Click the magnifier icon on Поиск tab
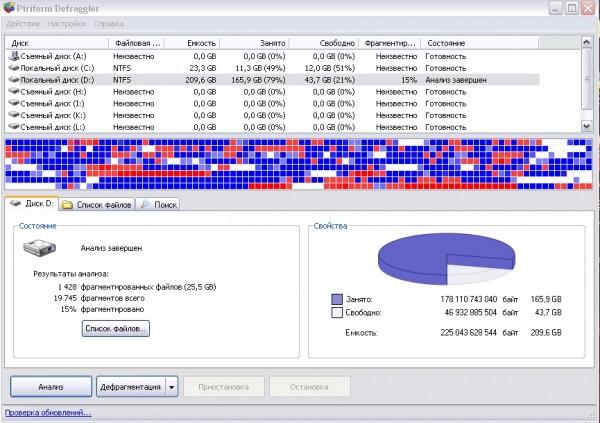This screenshot has height=423, width=600. coord(145,204)
